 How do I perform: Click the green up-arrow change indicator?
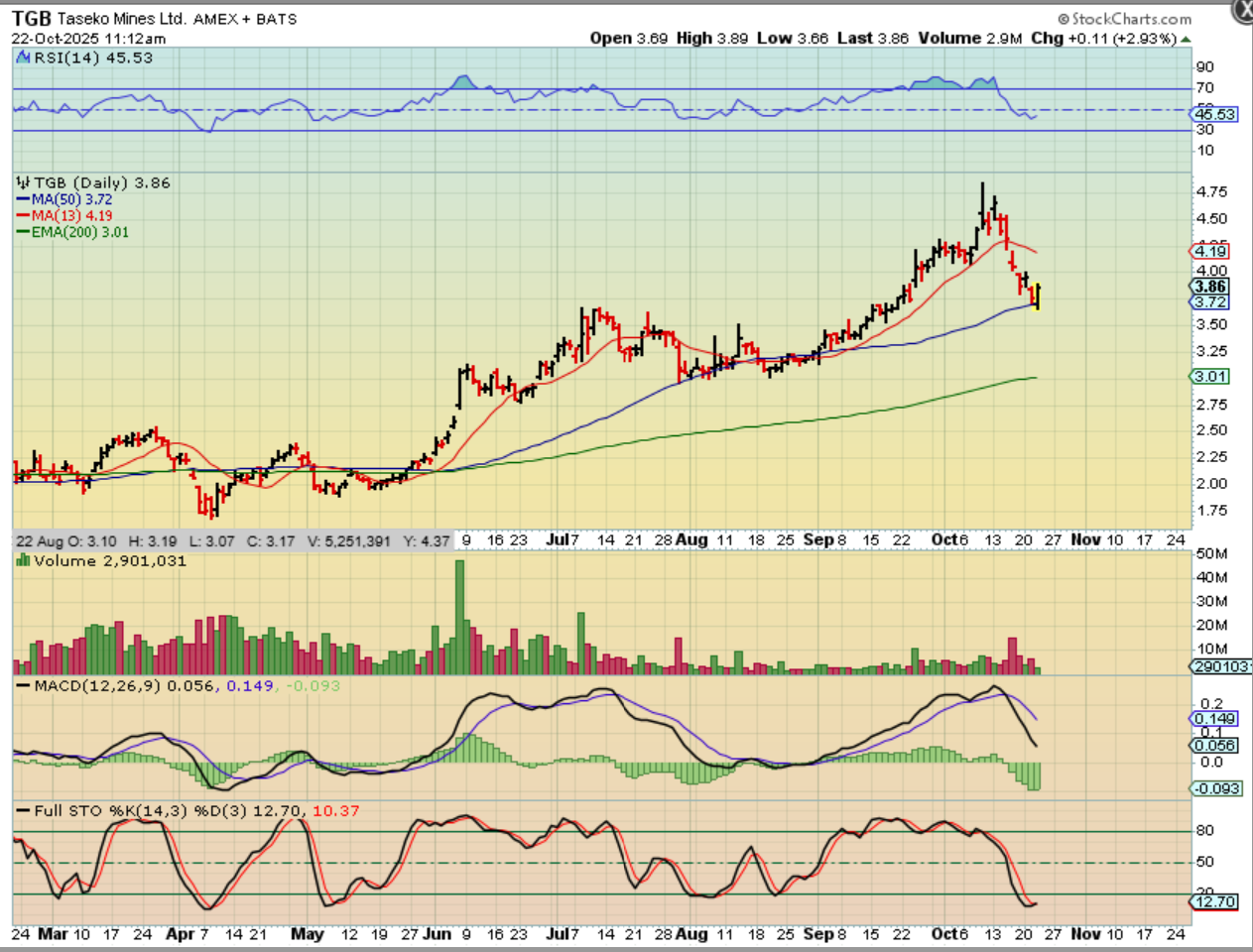click(x=1187, y=39)
